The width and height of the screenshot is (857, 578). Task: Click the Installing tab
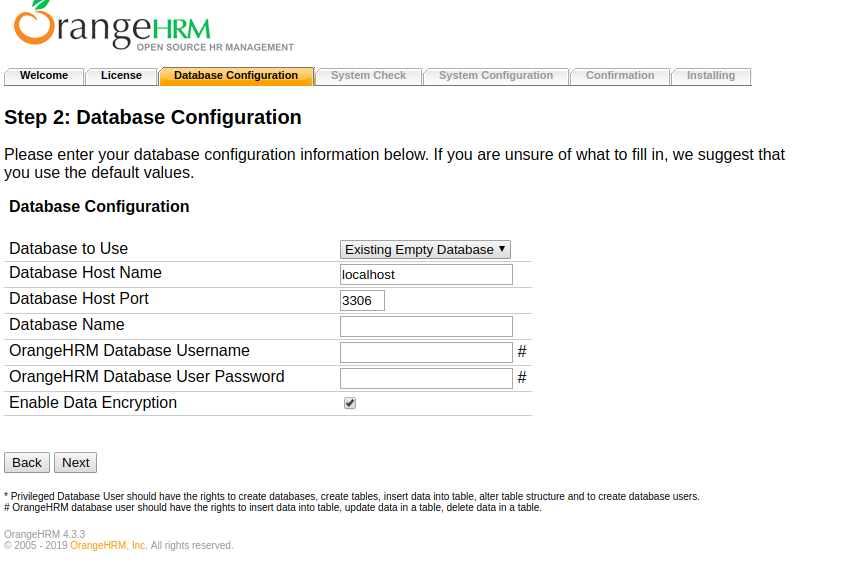click(x=711, y=76)
